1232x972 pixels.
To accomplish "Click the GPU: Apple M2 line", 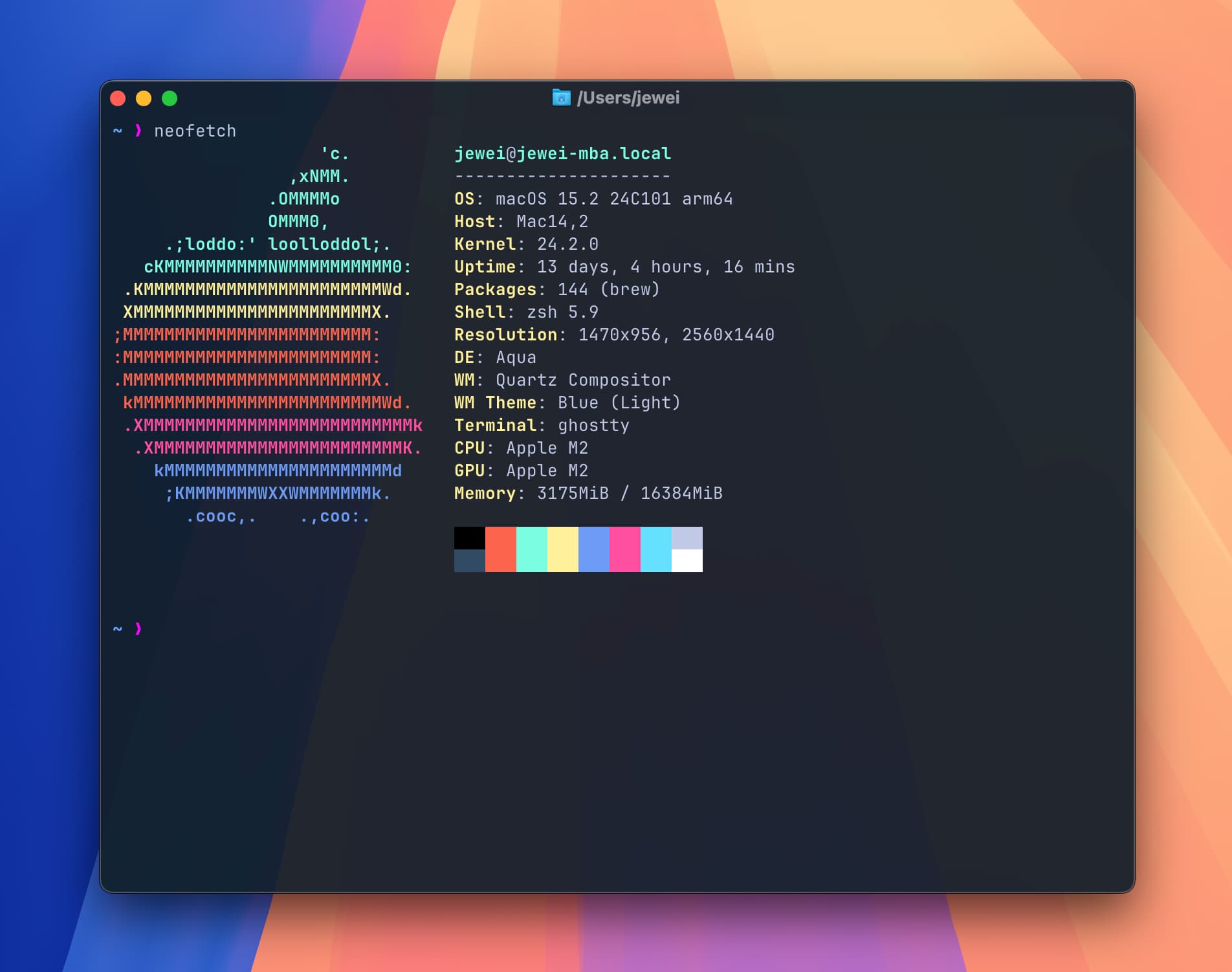I will point(521,471).
